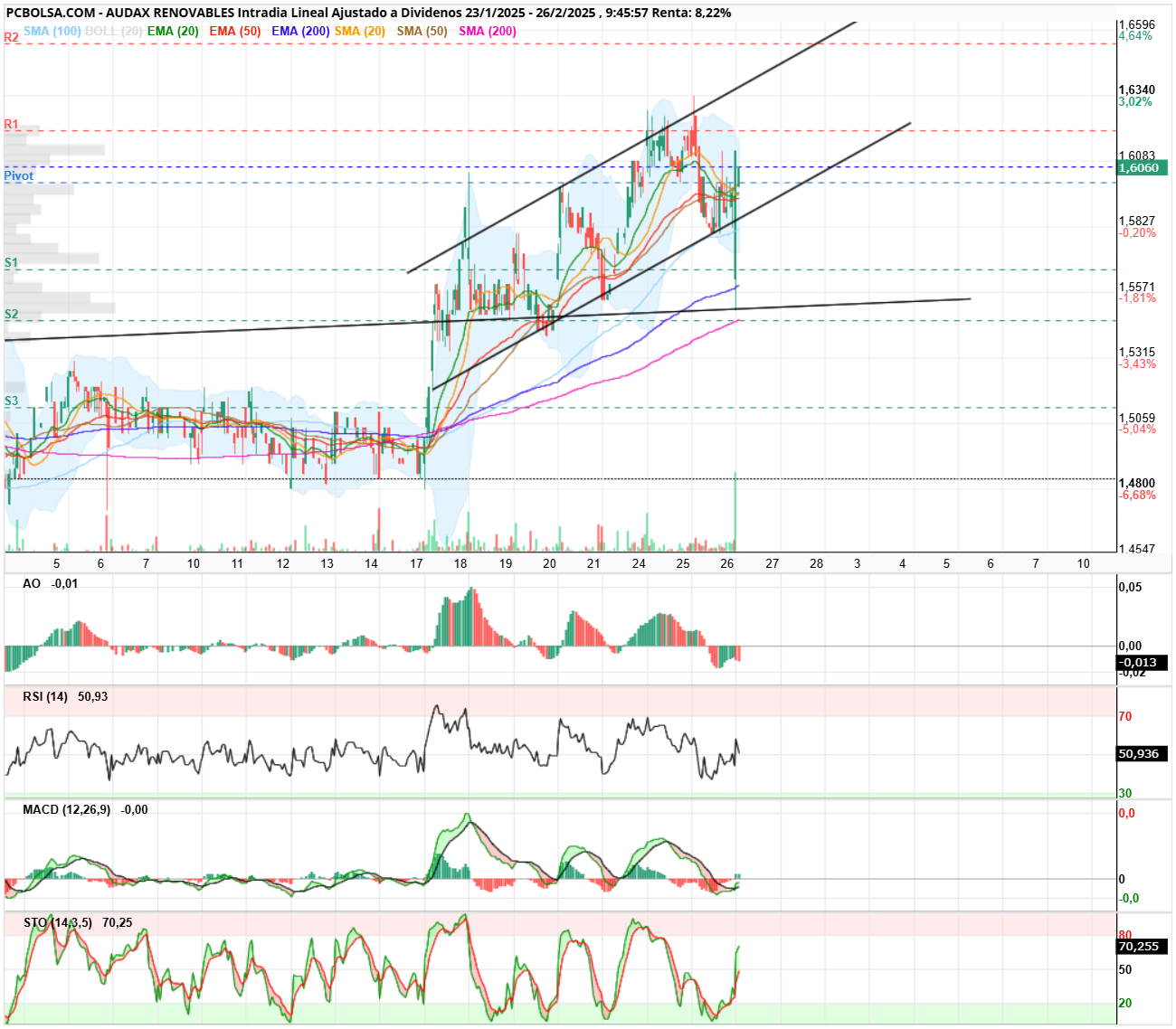The width and height of the screenshot is (1176, 1029).
Task: Click date 20 on the time axis
Action: click(x=549, y=563)
